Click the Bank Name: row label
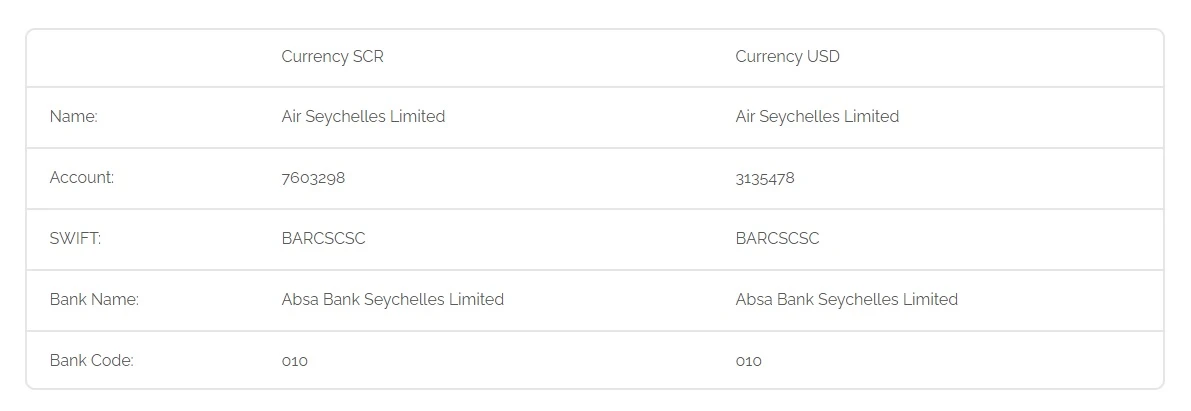 pos(94,300)
